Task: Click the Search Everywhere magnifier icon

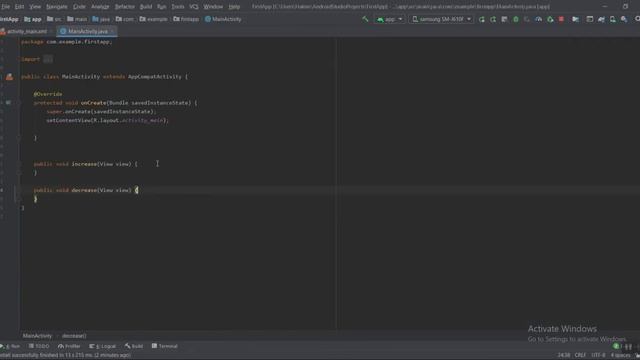Action: 637,19
